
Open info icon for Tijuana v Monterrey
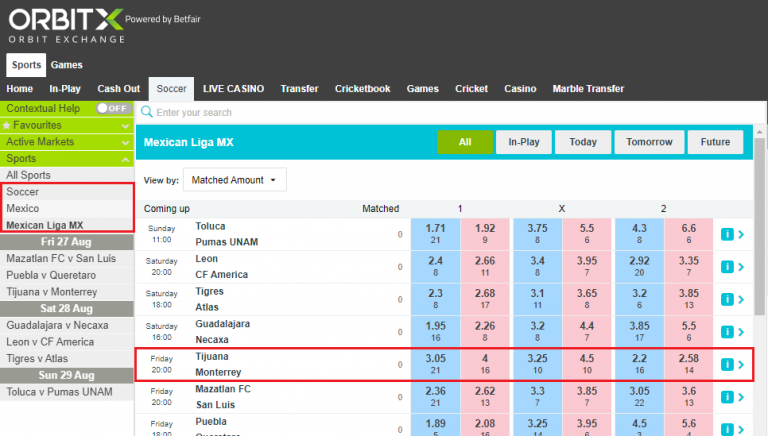coord(727,364)
